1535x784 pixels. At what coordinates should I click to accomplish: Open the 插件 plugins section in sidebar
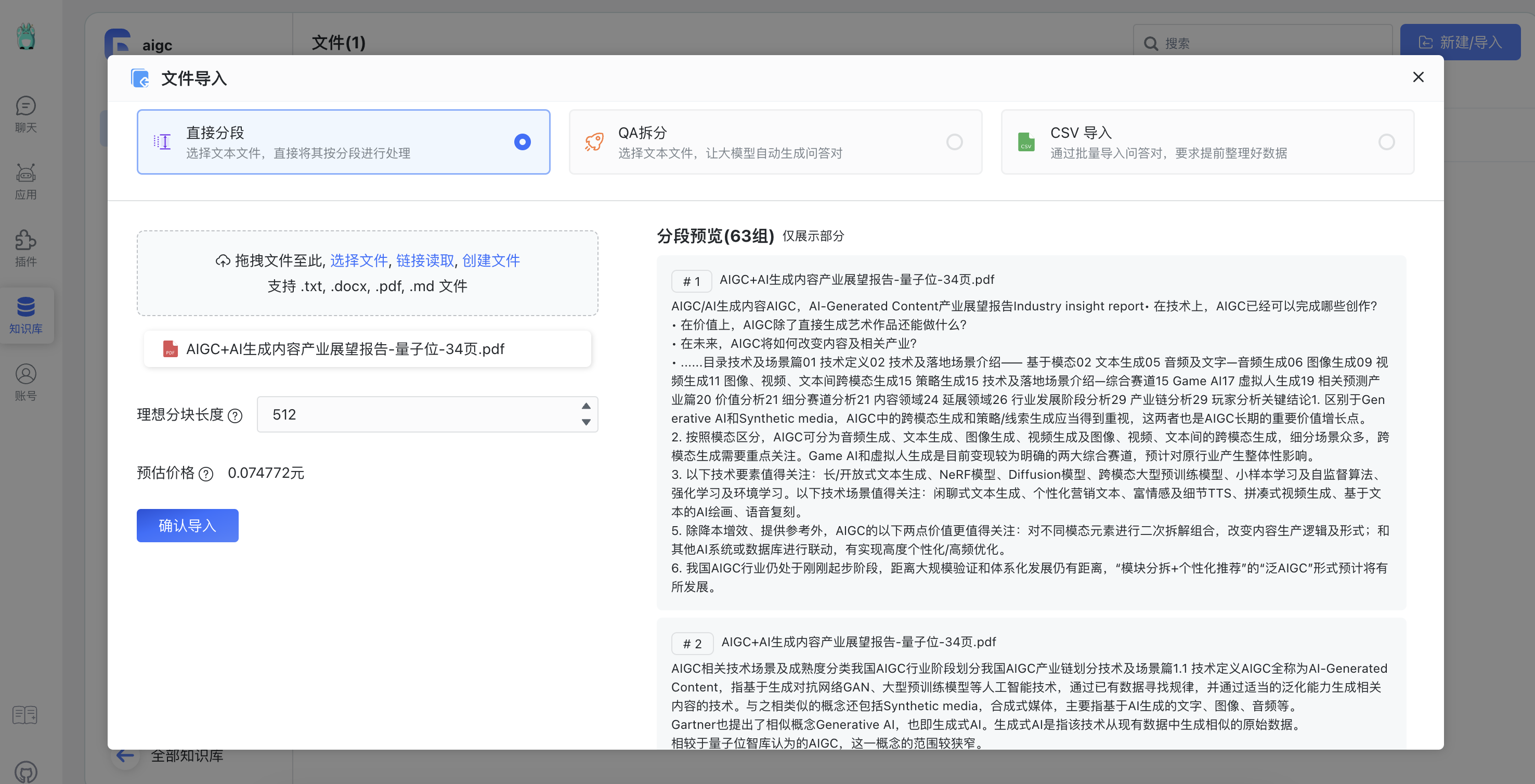pyautogui.click(x=25, y=249)
